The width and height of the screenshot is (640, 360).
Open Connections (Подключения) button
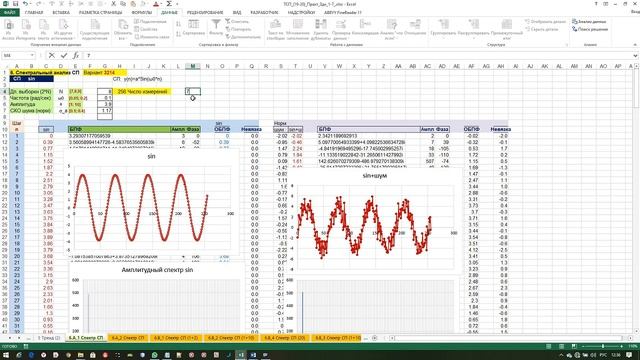151,21
